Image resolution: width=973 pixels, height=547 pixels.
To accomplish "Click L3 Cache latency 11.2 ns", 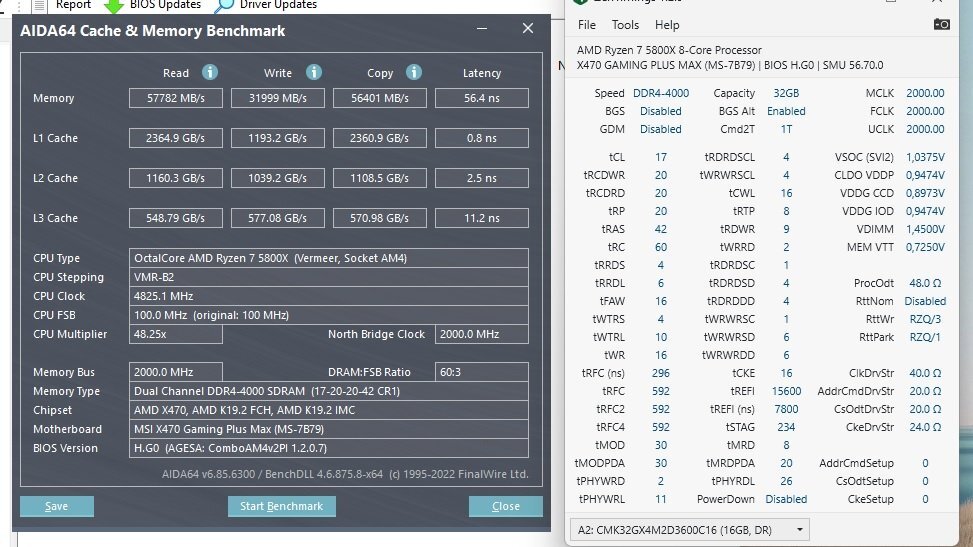I will coord(482,218).
